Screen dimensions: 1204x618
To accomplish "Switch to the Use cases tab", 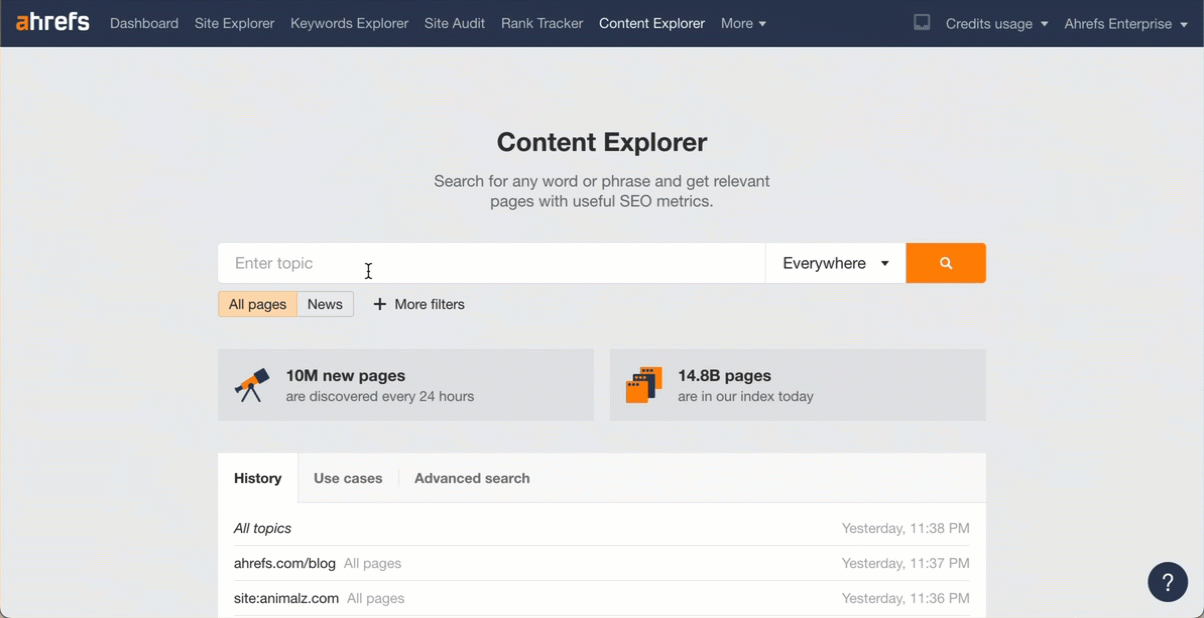I will coord(347,478).
